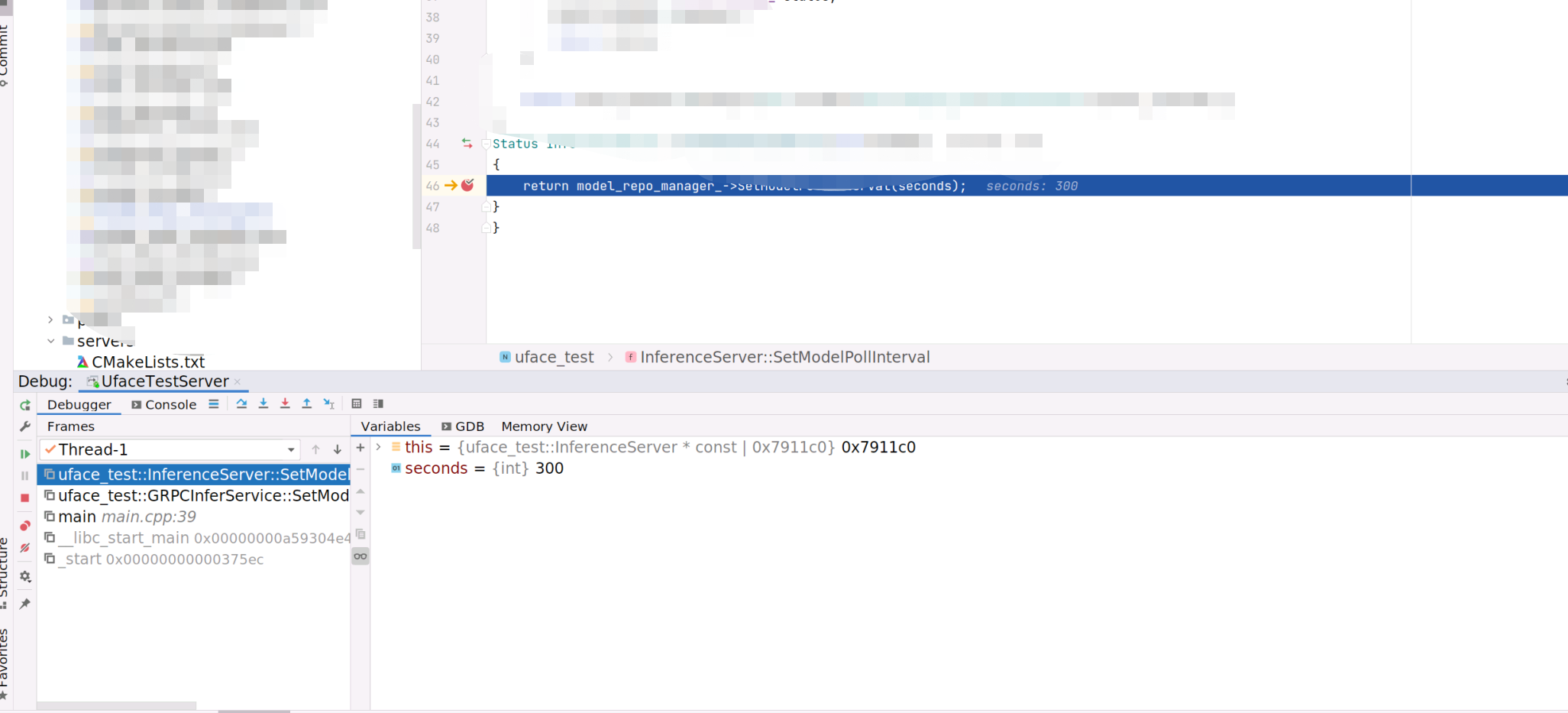This screenshot has width=1568, height=713.
Task: Step Into using the blue down-arrow icon
Action: click(x=263, y=403)
